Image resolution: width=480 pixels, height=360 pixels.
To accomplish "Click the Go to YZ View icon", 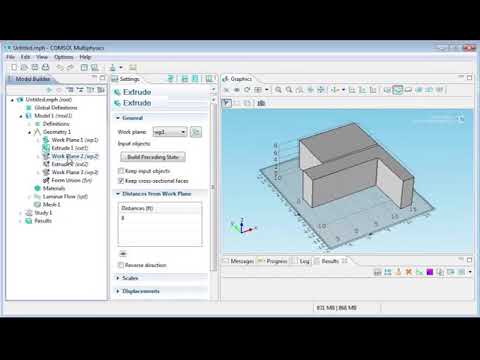I will (362, 90).
